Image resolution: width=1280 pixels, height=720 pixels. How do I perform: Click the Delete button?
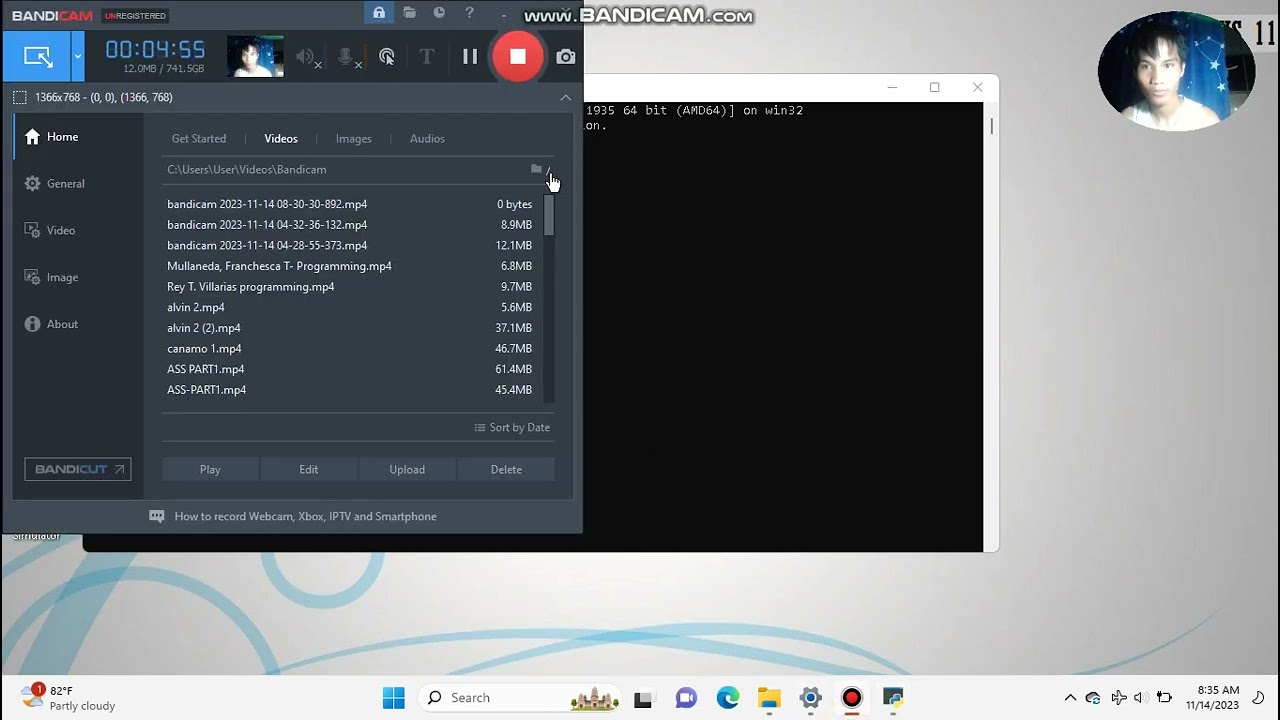pos(506,470)
